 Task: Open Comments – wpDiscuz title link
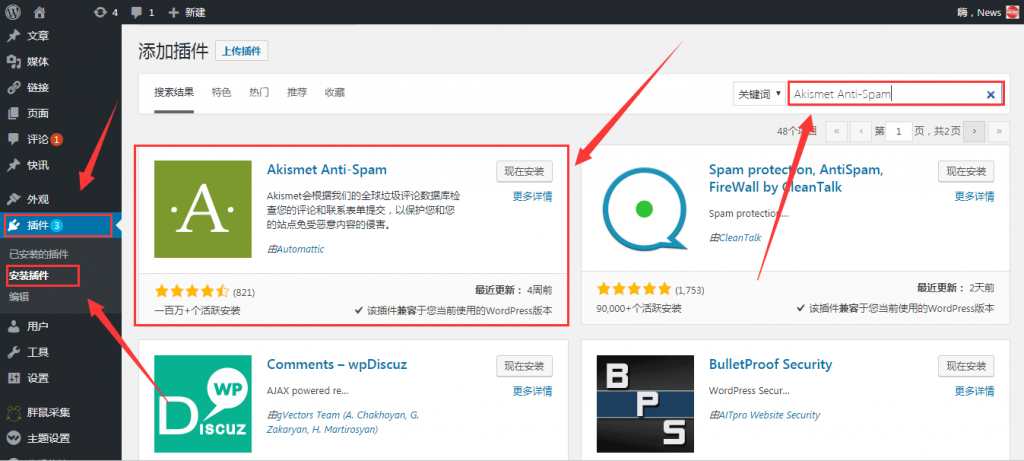tap(337, 364)
